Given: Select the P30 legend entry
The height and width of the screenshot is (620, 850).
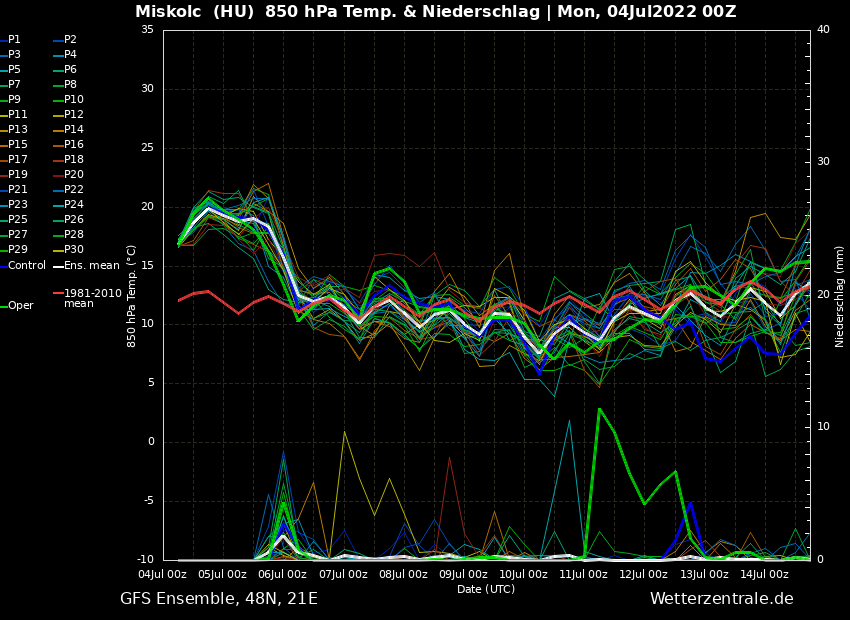Looking at the screenshot, I should [x=73, y=250].
